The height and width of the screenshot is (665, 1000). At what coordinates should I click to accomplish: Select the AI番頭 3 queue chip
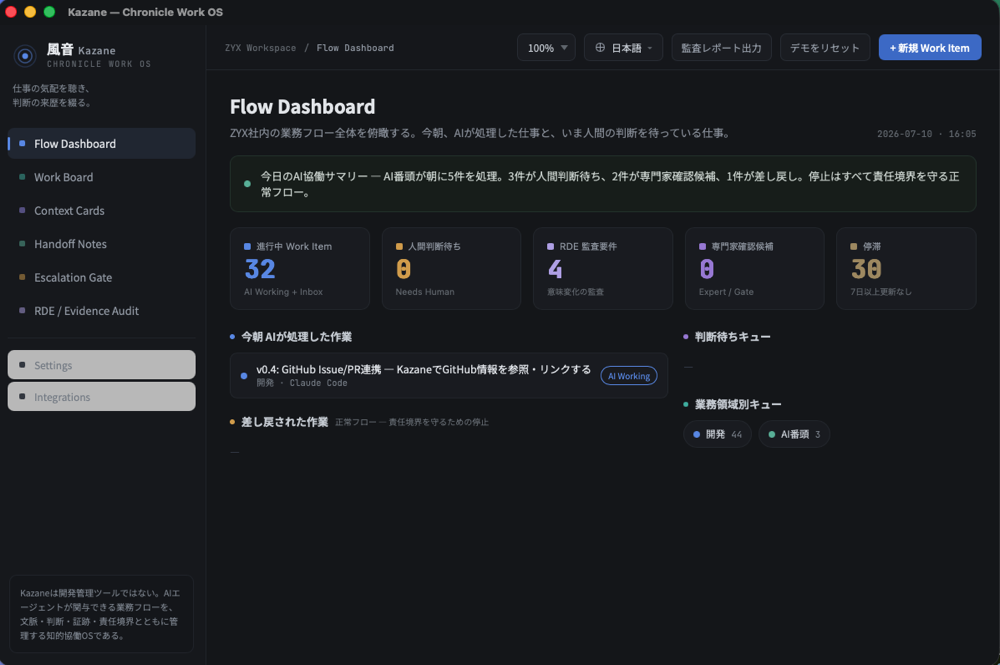[794, 434]
